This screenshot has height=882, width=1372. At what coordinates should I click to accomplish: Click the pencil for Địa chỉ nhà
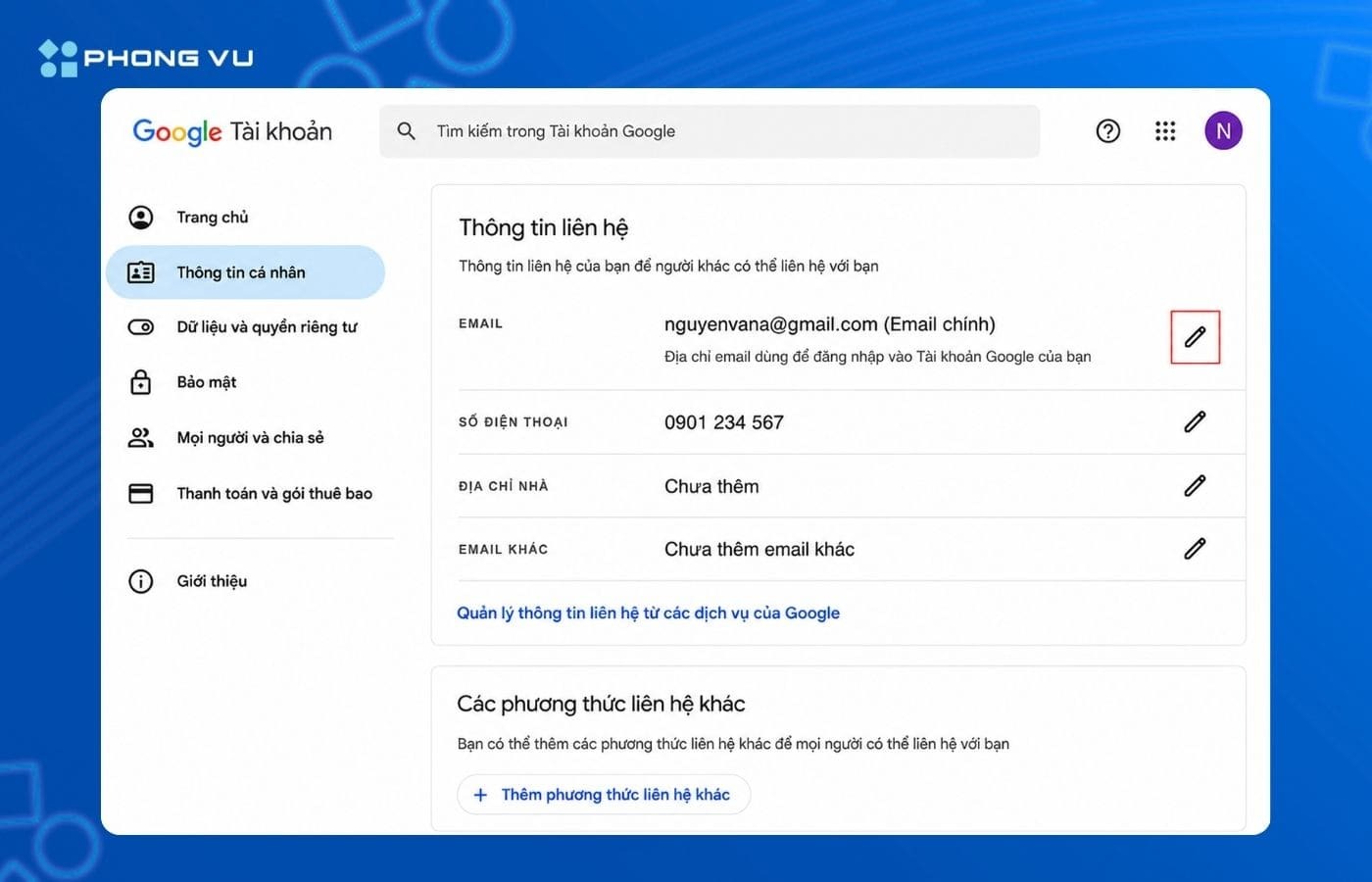pyautogui.click(x=1195, y=485)
